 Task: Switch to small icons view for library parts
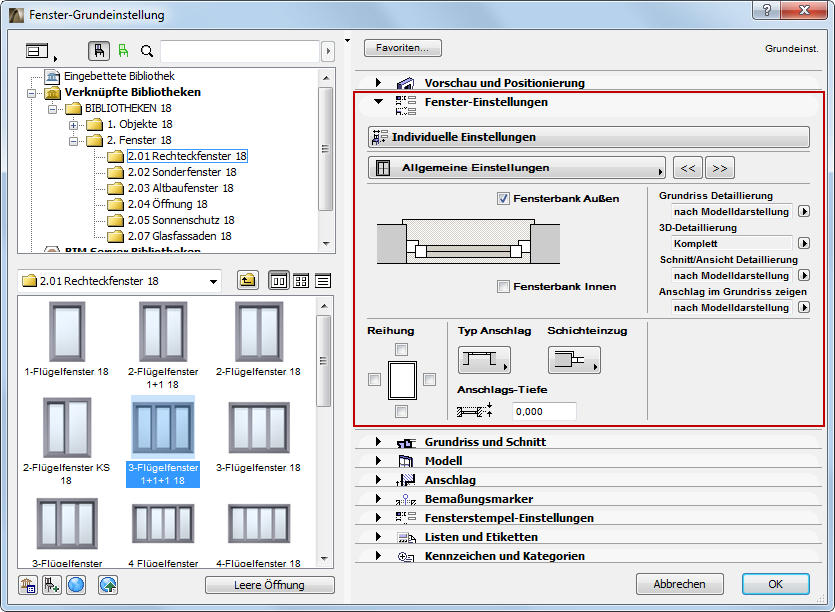click(x=300, y=281)
